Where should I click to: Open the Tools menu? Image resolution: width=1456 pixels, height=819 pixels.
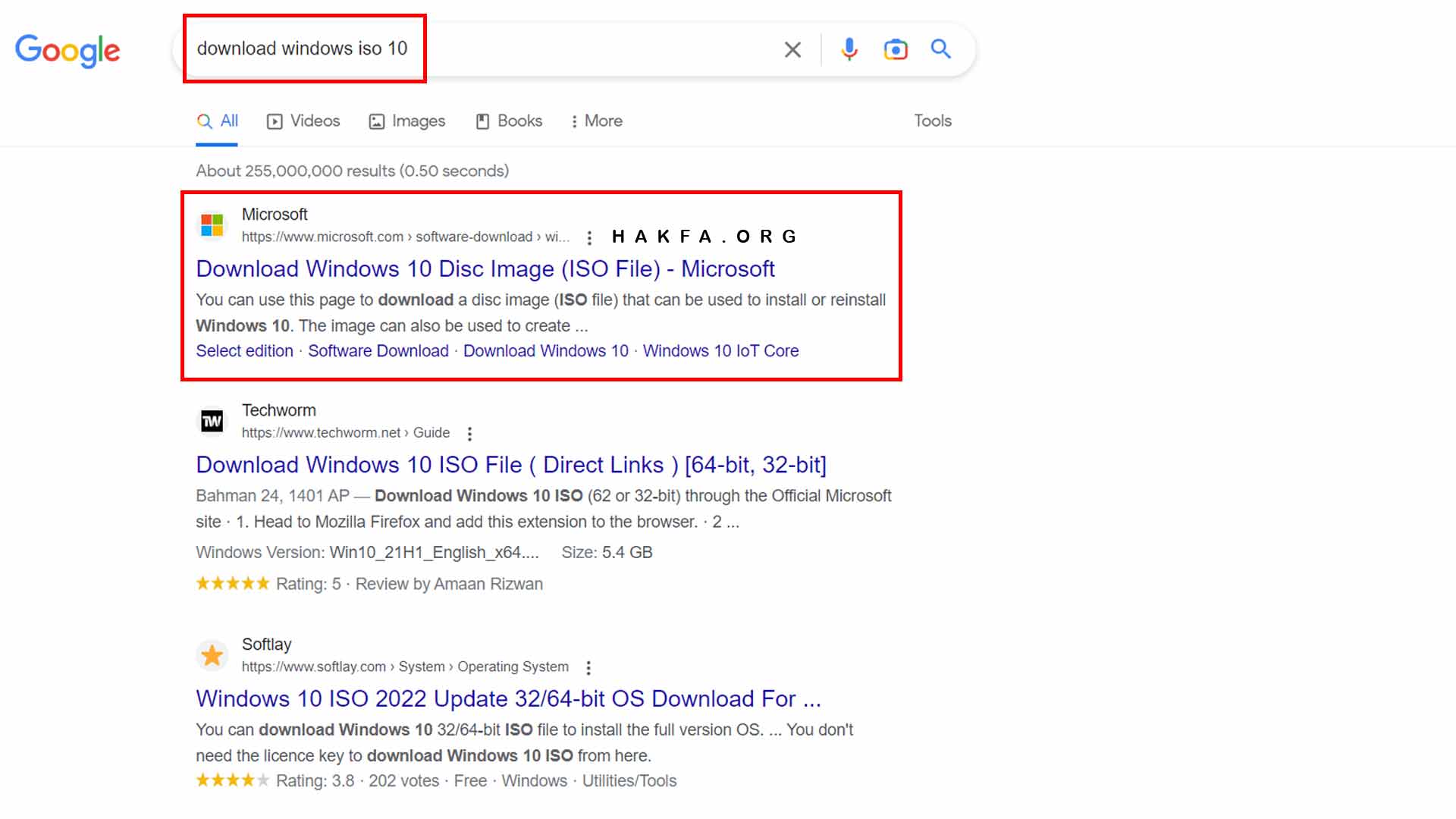point(933,121)
